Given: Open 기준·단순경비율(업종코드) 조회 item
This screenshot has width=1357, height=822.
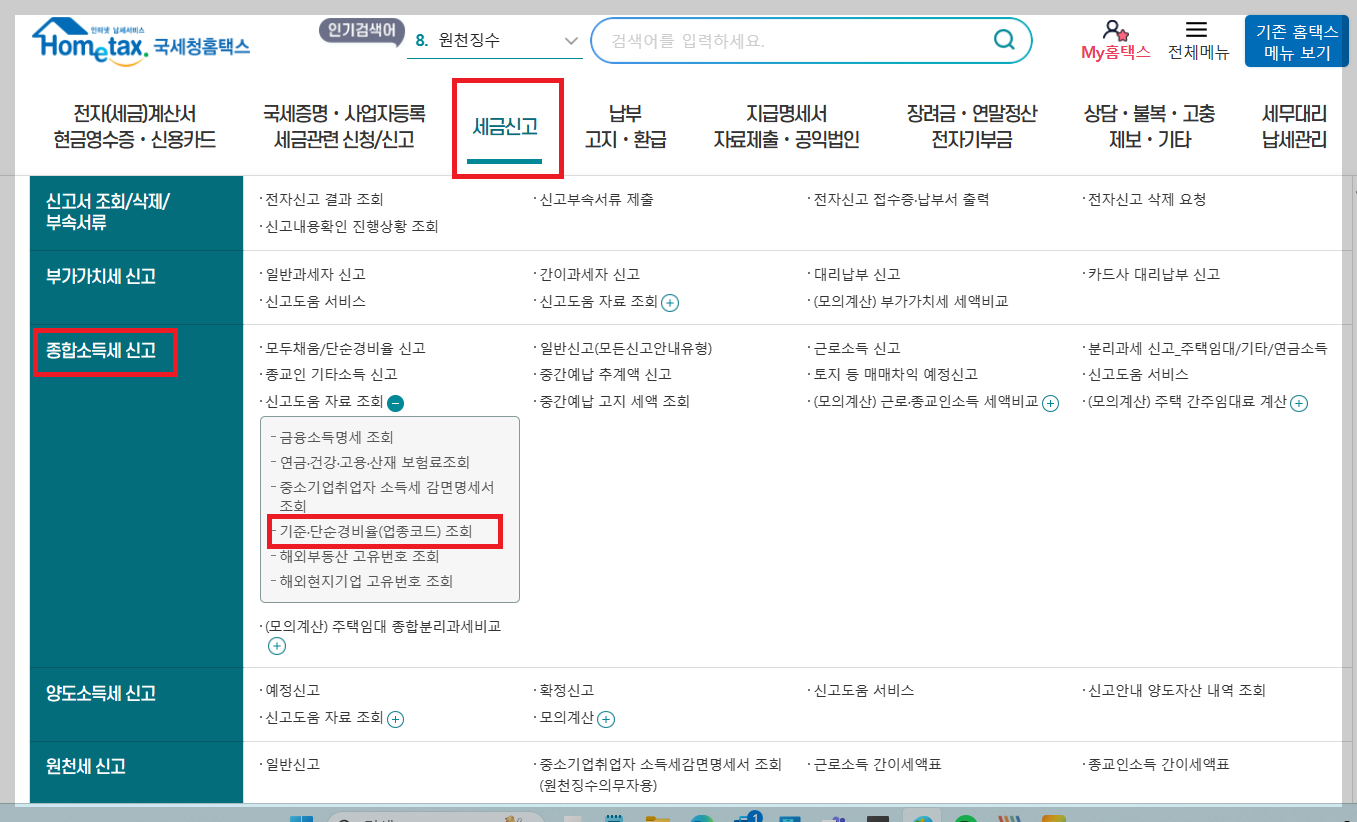Looking at the screenshot, I should coord(375,531).
